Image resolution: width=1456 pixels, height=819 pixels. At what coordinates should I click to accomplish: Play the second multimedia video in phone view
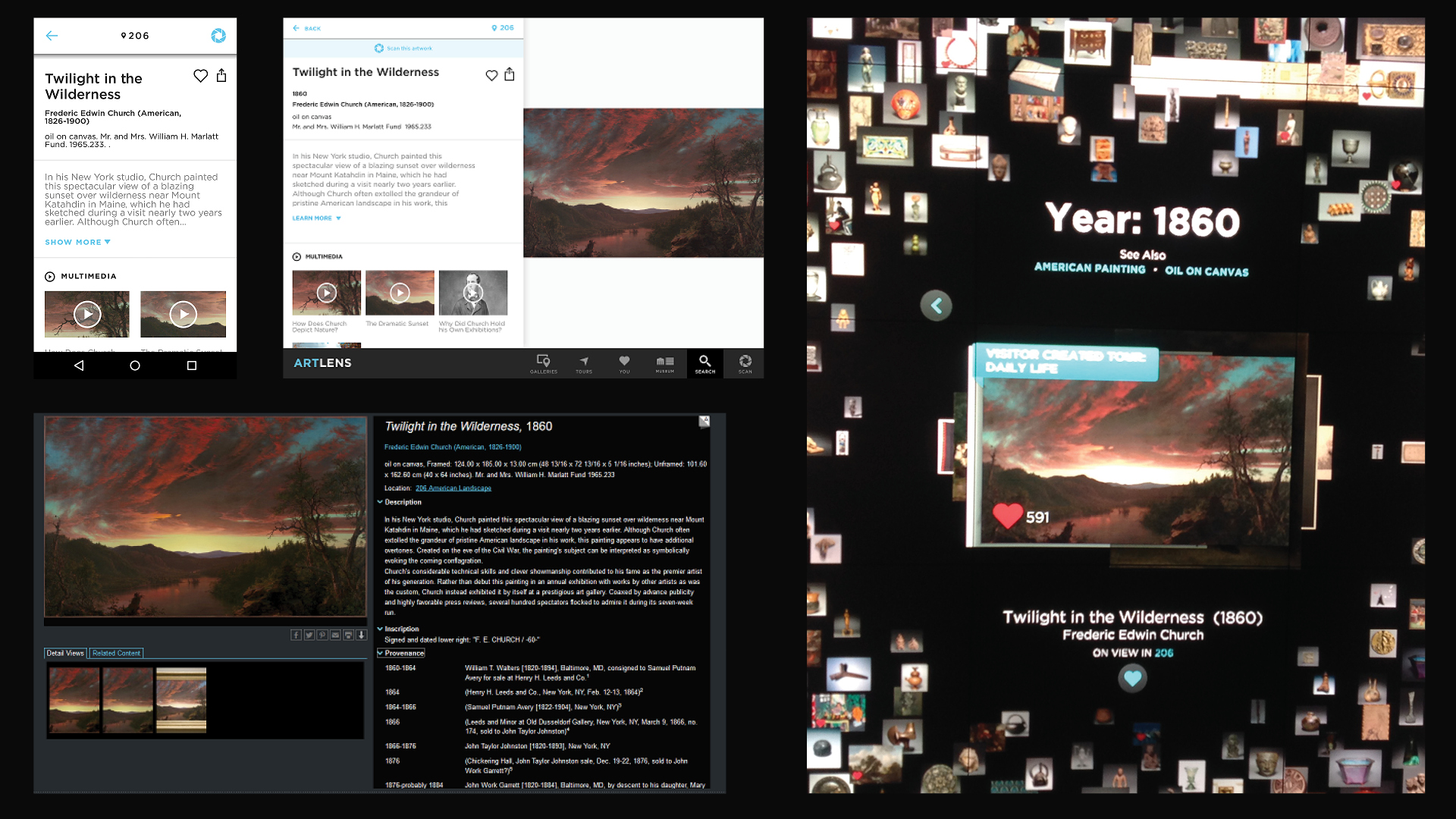(x=183, y=314)
